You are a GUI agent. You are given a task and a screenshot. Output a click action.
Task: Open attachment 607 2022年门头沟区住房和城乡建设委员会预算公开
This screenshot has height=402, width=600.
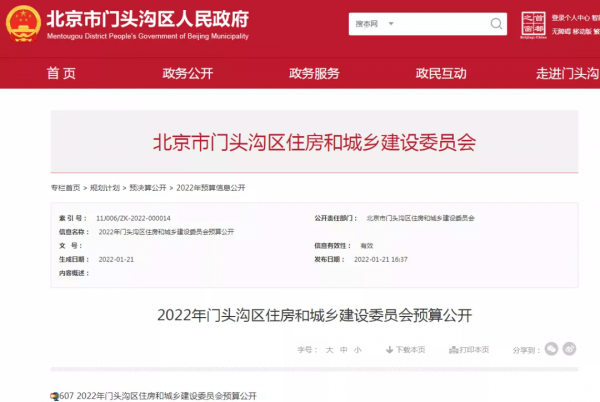tap(158, 396)
